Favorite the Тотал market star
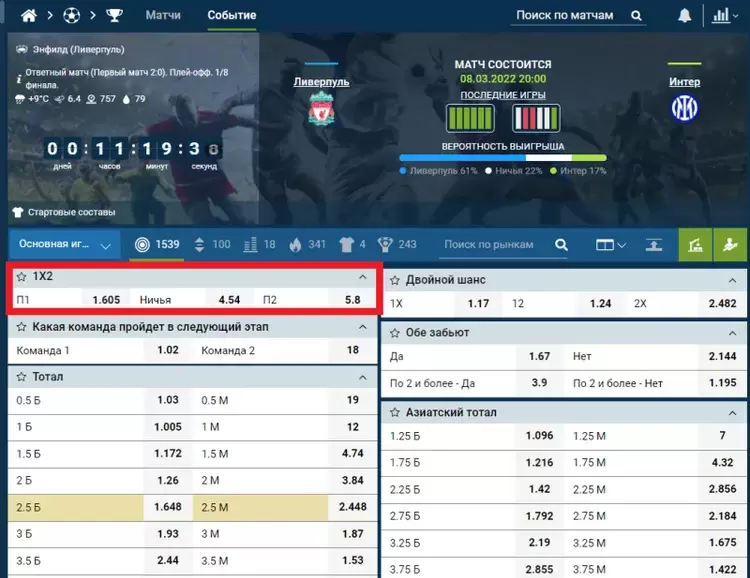The width and height of the screenshot is (750, 578). 22,377
